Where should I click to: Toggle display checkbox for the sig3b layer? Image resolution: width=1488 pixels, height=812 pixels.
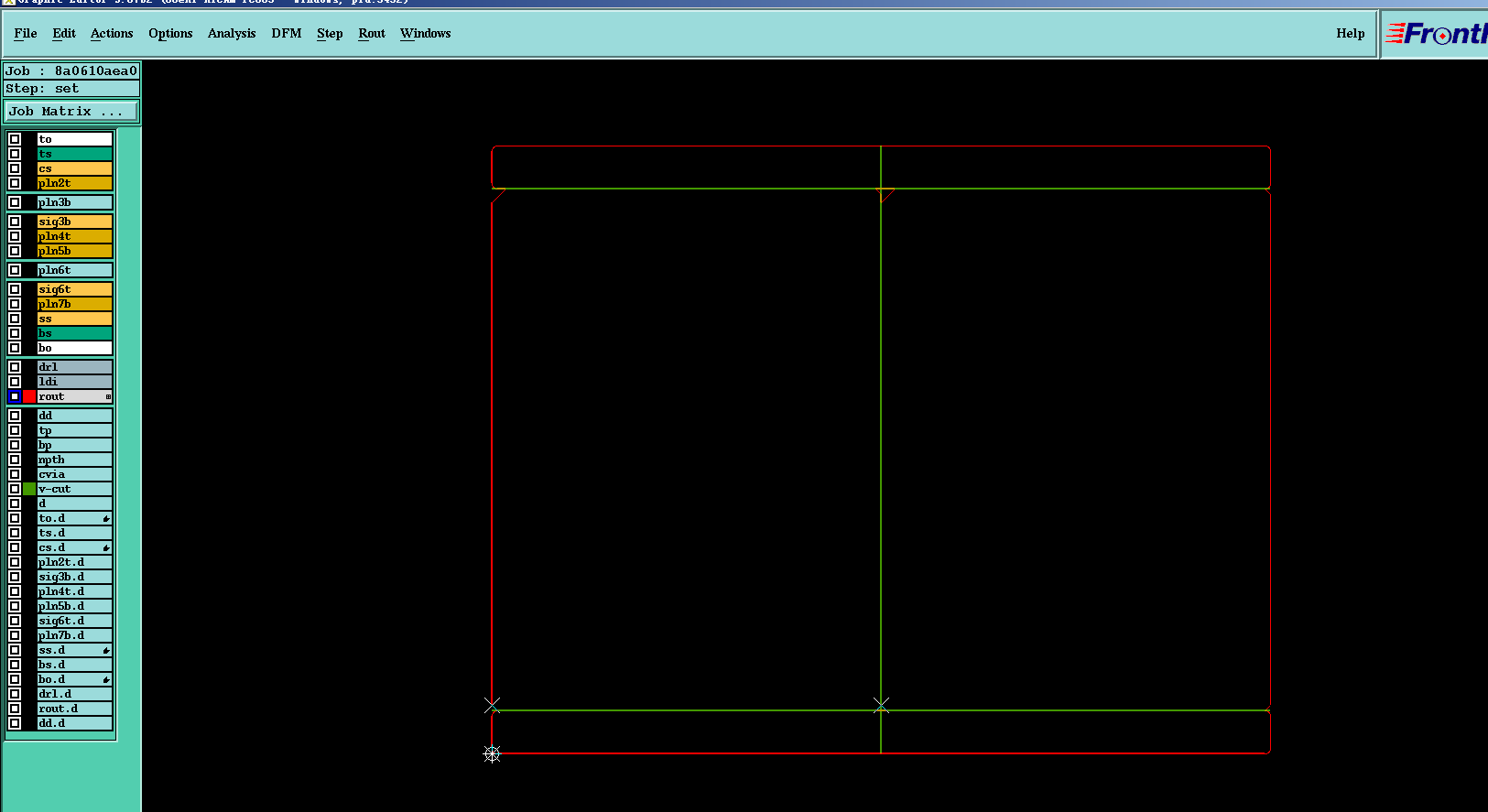(15, 222)
